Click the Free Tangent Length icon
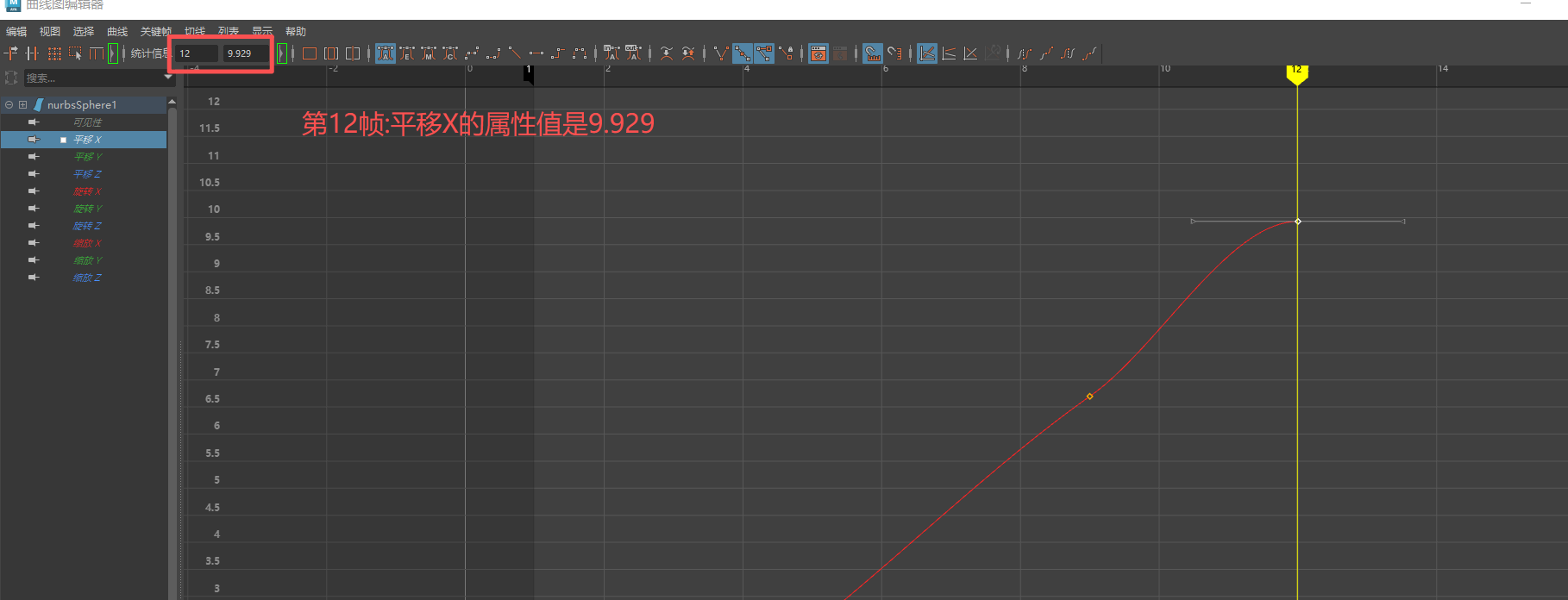The height and width of the screenshot is (600, 1568). pos(764,53)
